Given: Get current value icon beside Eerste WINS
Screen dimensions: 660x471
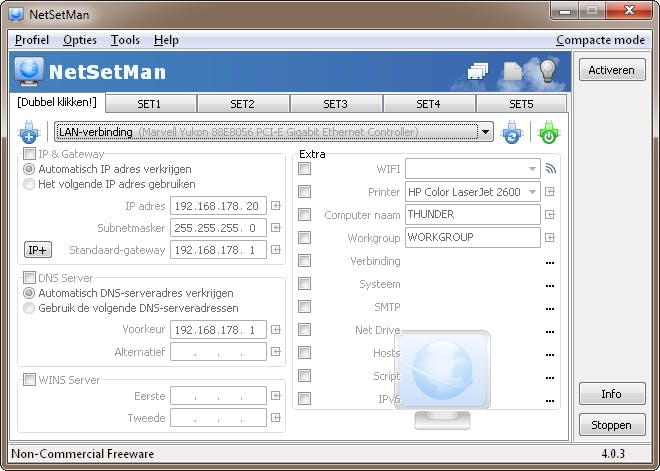Looking at the screenshot, I should 276,396.
